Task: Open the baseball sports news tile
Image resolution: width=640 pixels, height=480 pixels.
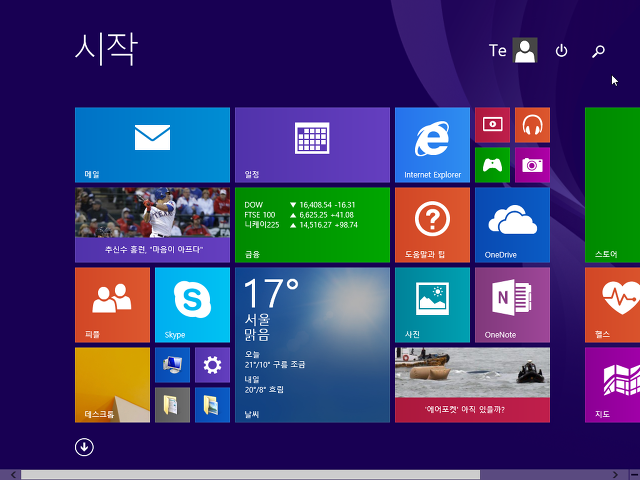Action: [152, 225]
